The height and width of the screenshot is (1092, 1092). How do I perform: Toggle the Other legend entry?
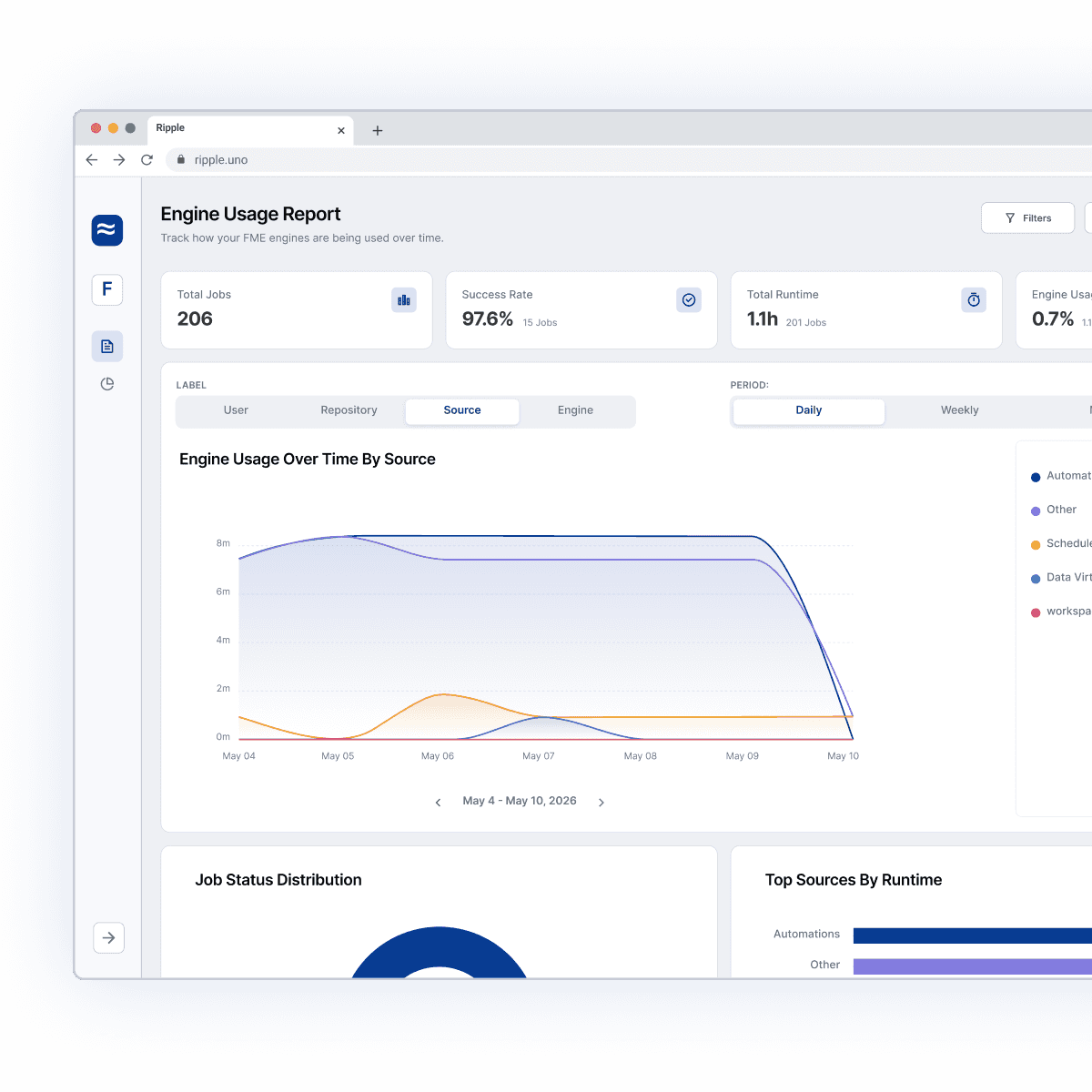[1054, 510]
